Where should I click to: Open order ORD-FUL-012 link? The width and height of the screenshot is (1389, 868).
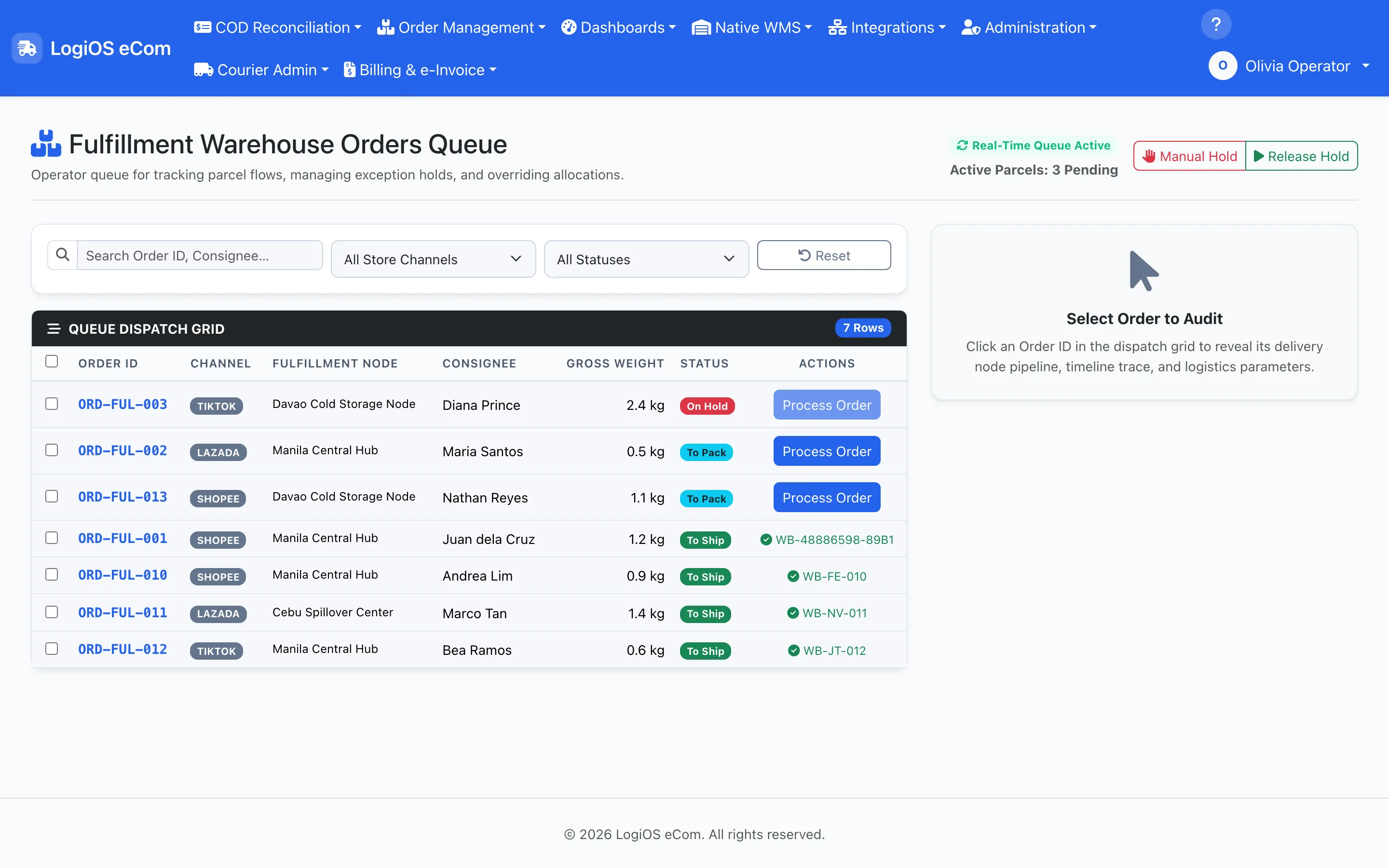(123, 649)
